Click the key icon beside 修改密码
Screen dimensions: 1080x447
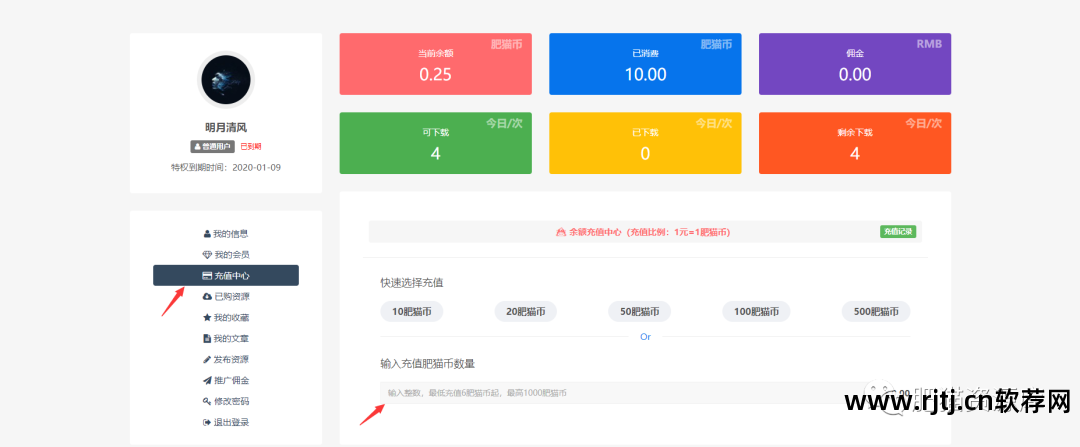(207, 402)
